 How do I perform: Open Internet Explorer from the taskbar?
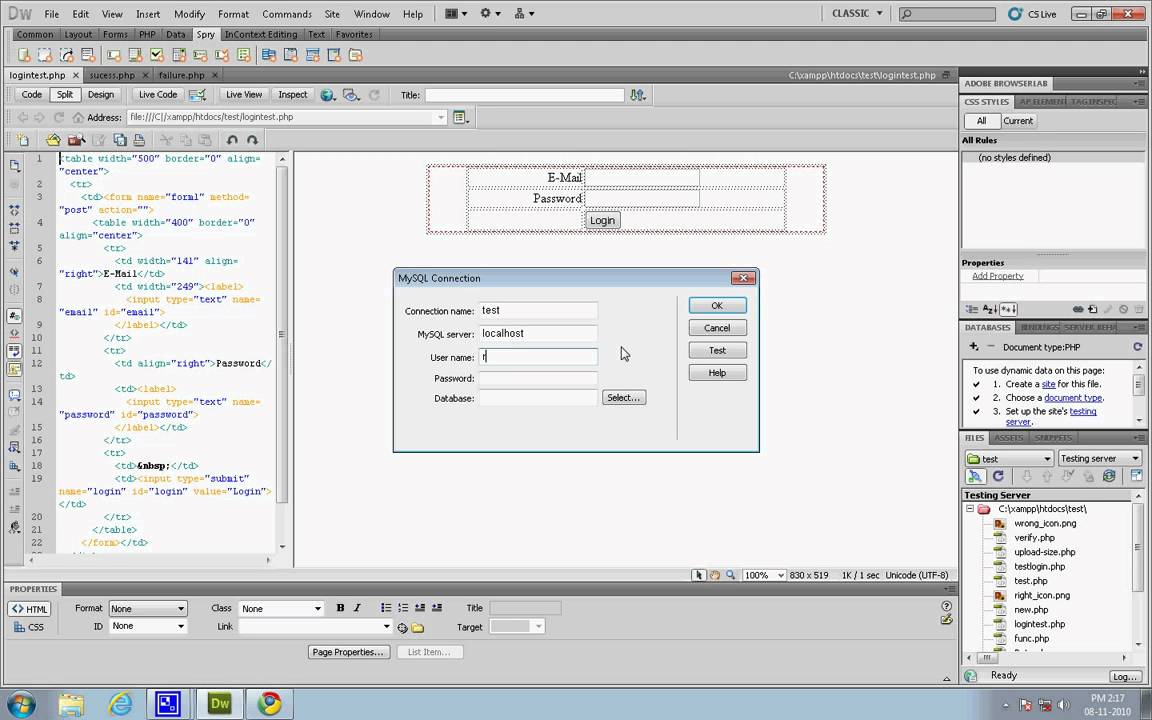(120, 703)
